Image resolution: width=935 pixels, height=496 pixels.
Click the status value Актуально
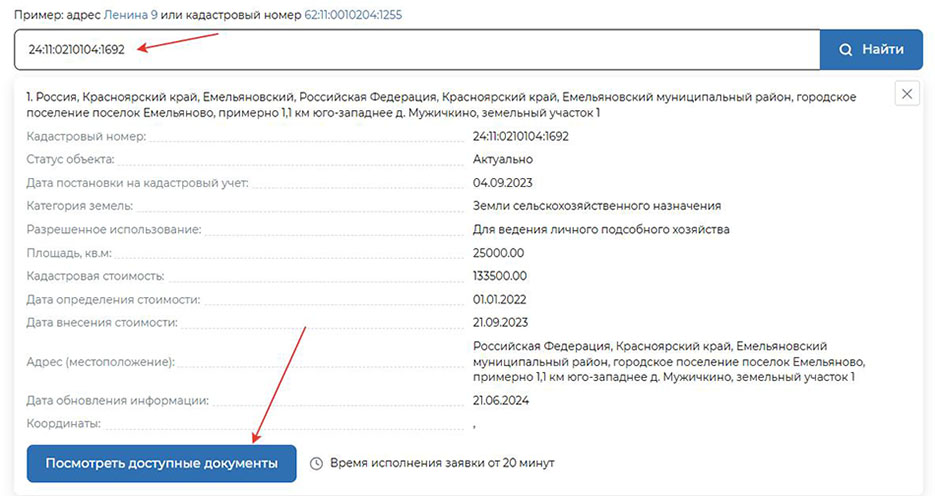click(503, 160)
